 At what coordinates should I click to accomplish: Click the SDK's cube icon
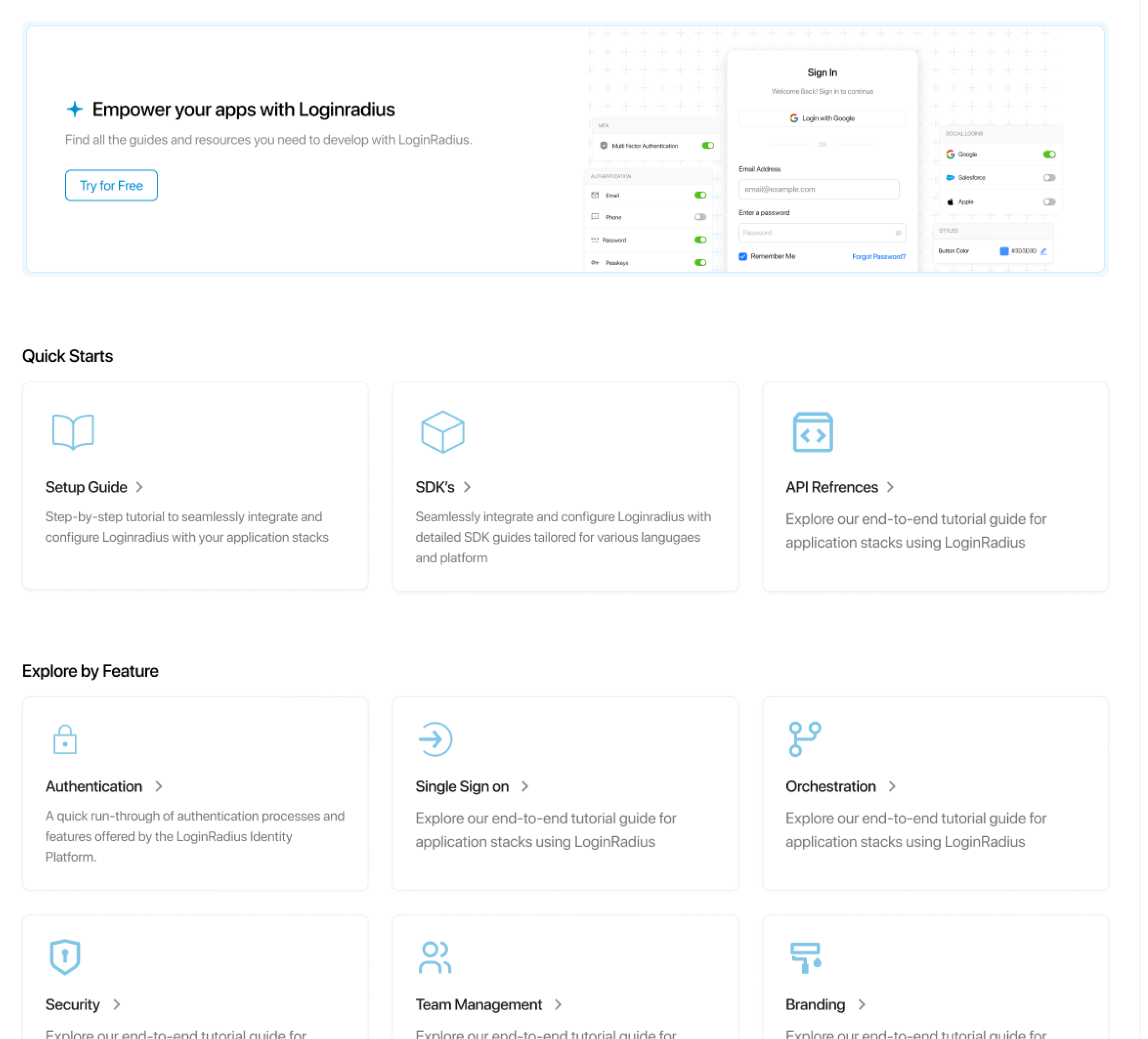coord(442,432)
